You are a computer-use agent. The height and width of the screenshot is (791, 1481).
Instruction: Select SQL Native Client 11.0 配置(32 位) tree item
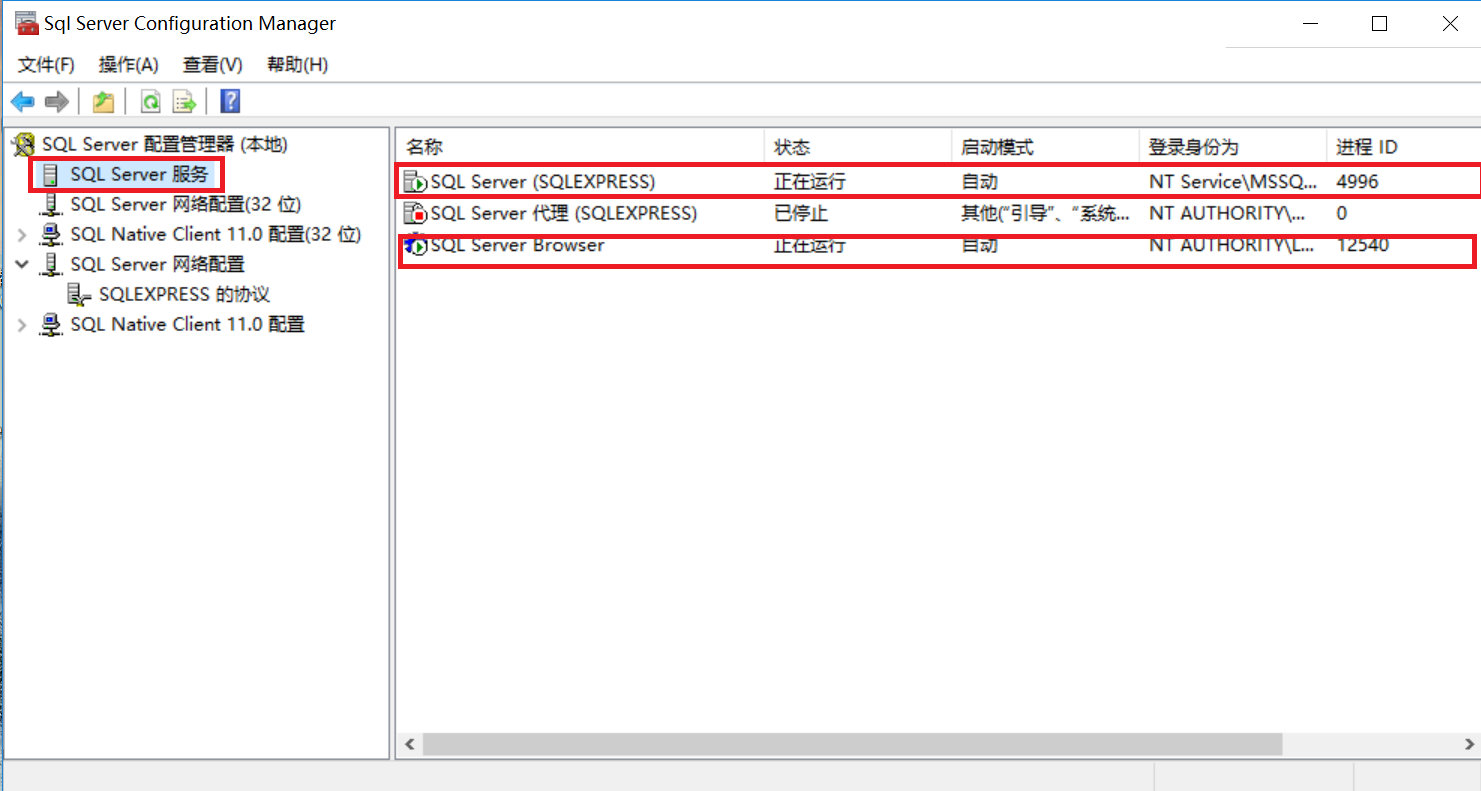point(215,235)
